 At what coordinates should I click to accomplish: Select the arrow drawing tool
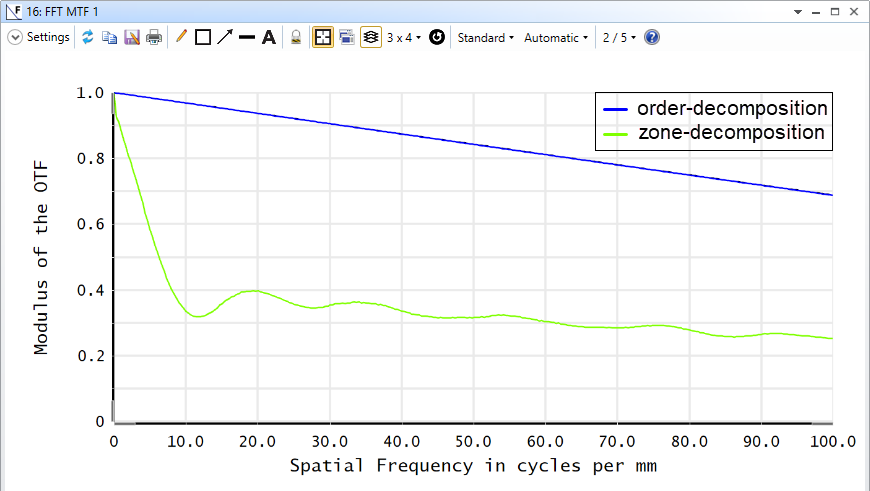pos(225,37)
